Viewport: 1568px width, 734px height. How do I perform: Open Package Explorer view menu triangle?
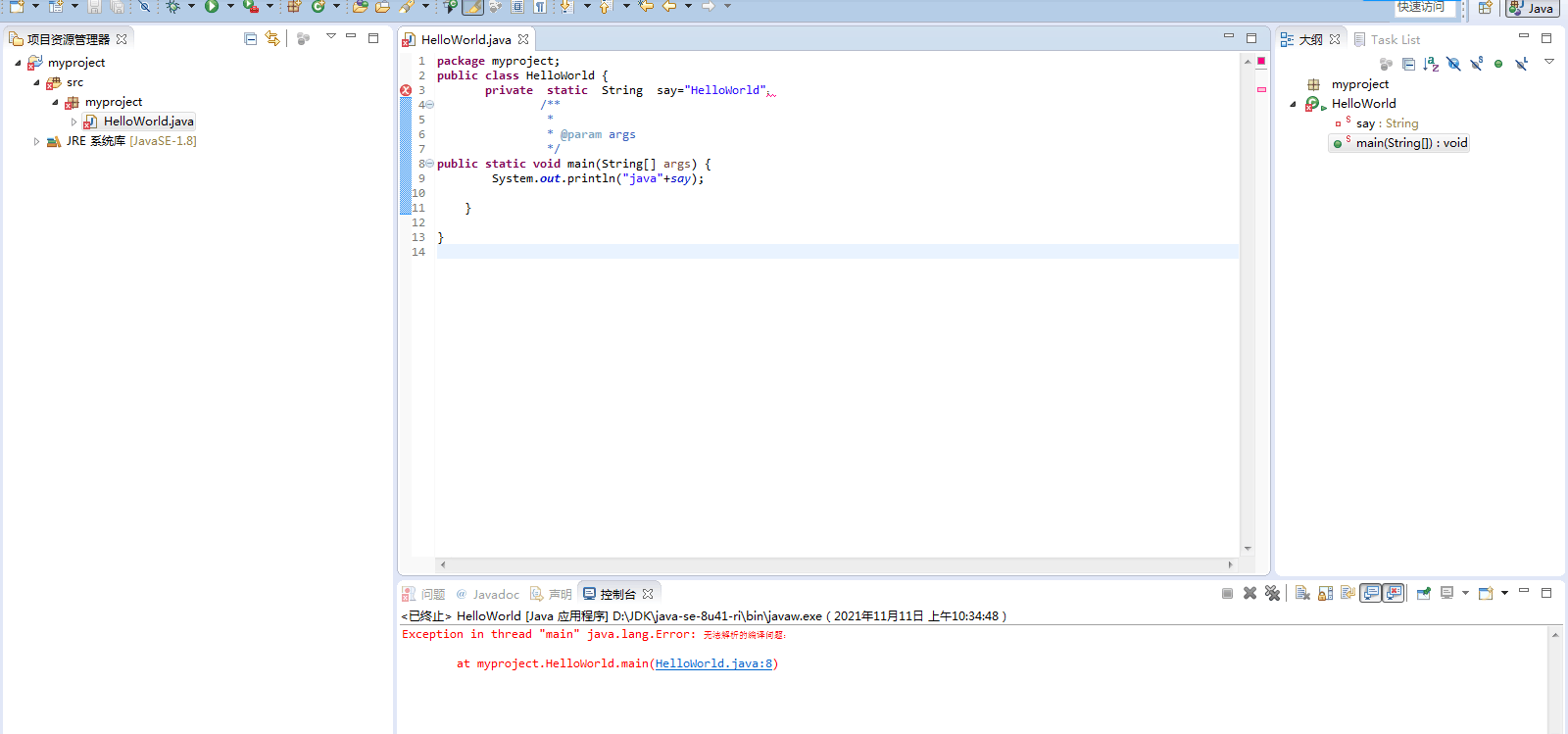coord(331,36)
